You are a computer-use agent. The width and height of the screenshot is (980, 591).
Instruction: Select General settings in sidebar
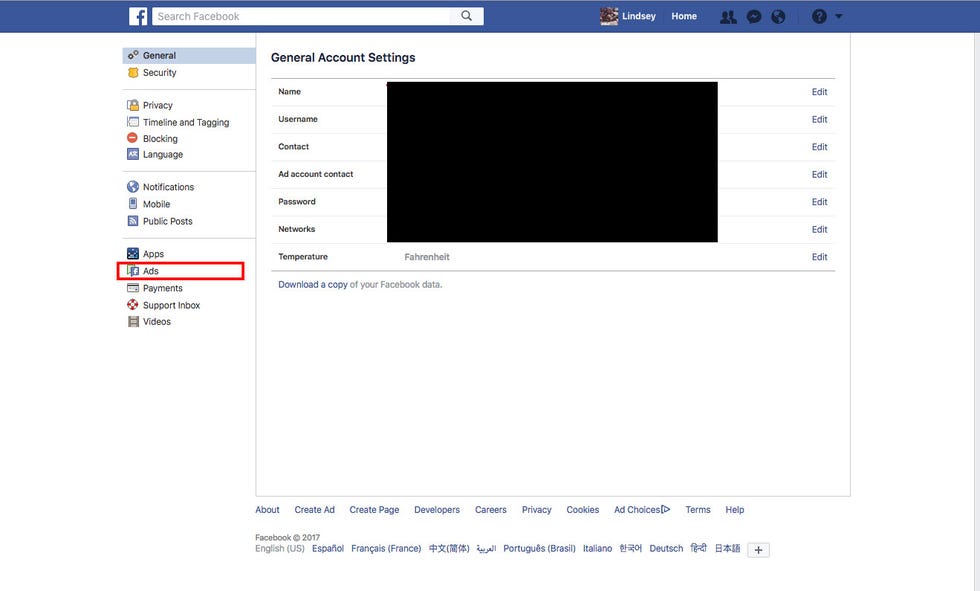click(189, 56)
